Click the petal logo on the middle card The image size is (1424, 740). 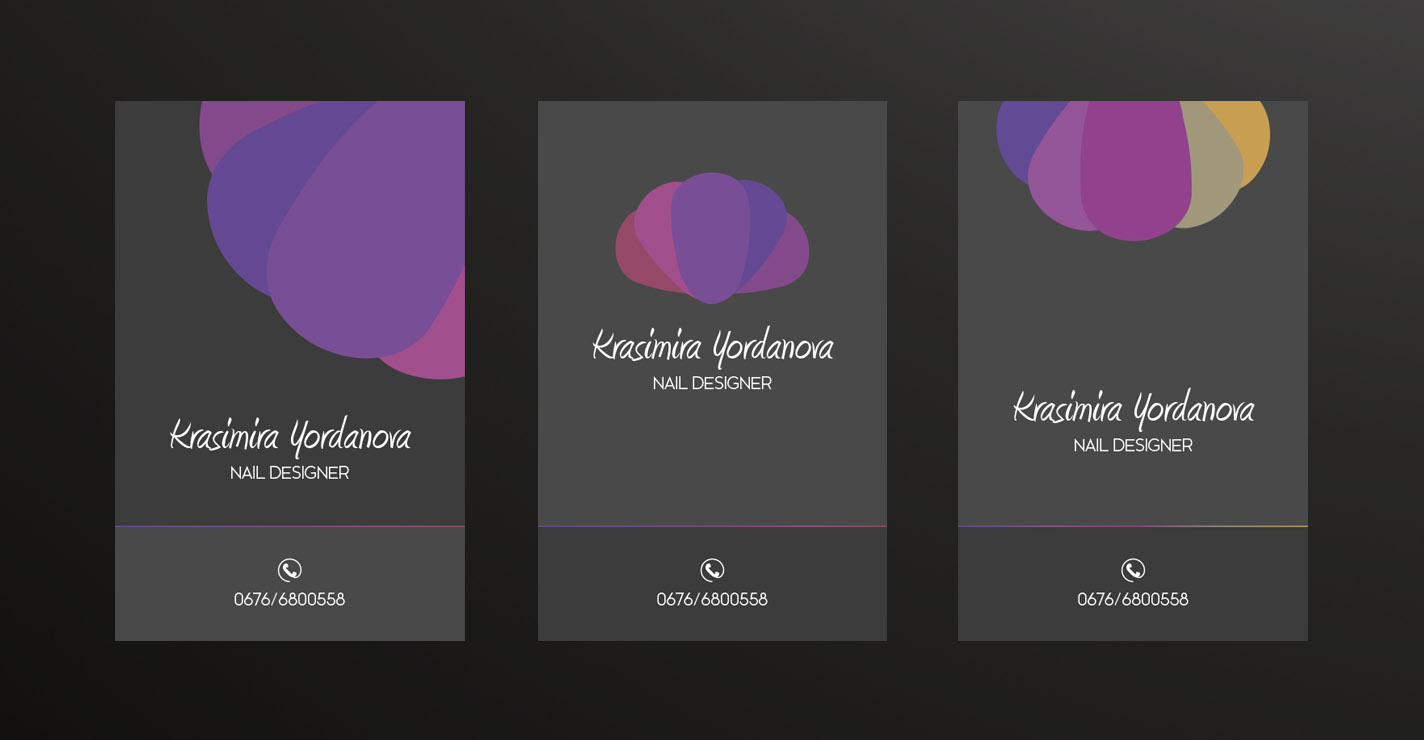(712, 238)
